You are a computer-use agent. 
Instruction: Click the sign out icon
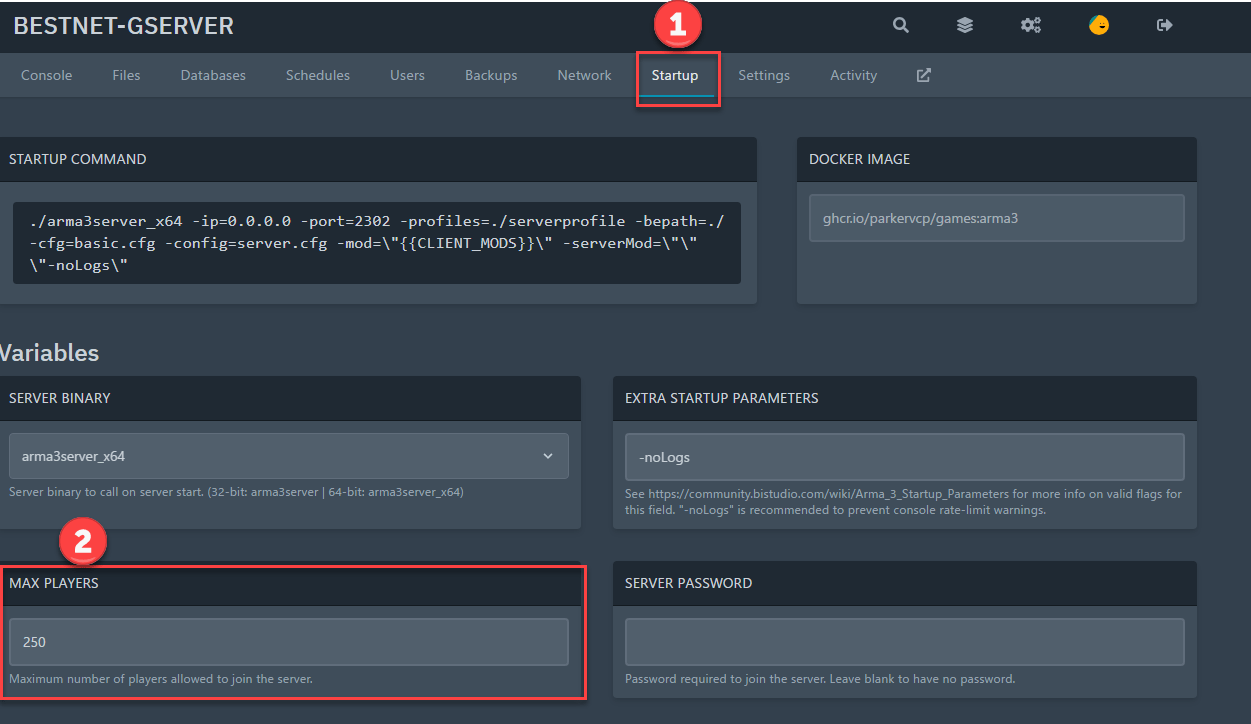coord(1164,26)
